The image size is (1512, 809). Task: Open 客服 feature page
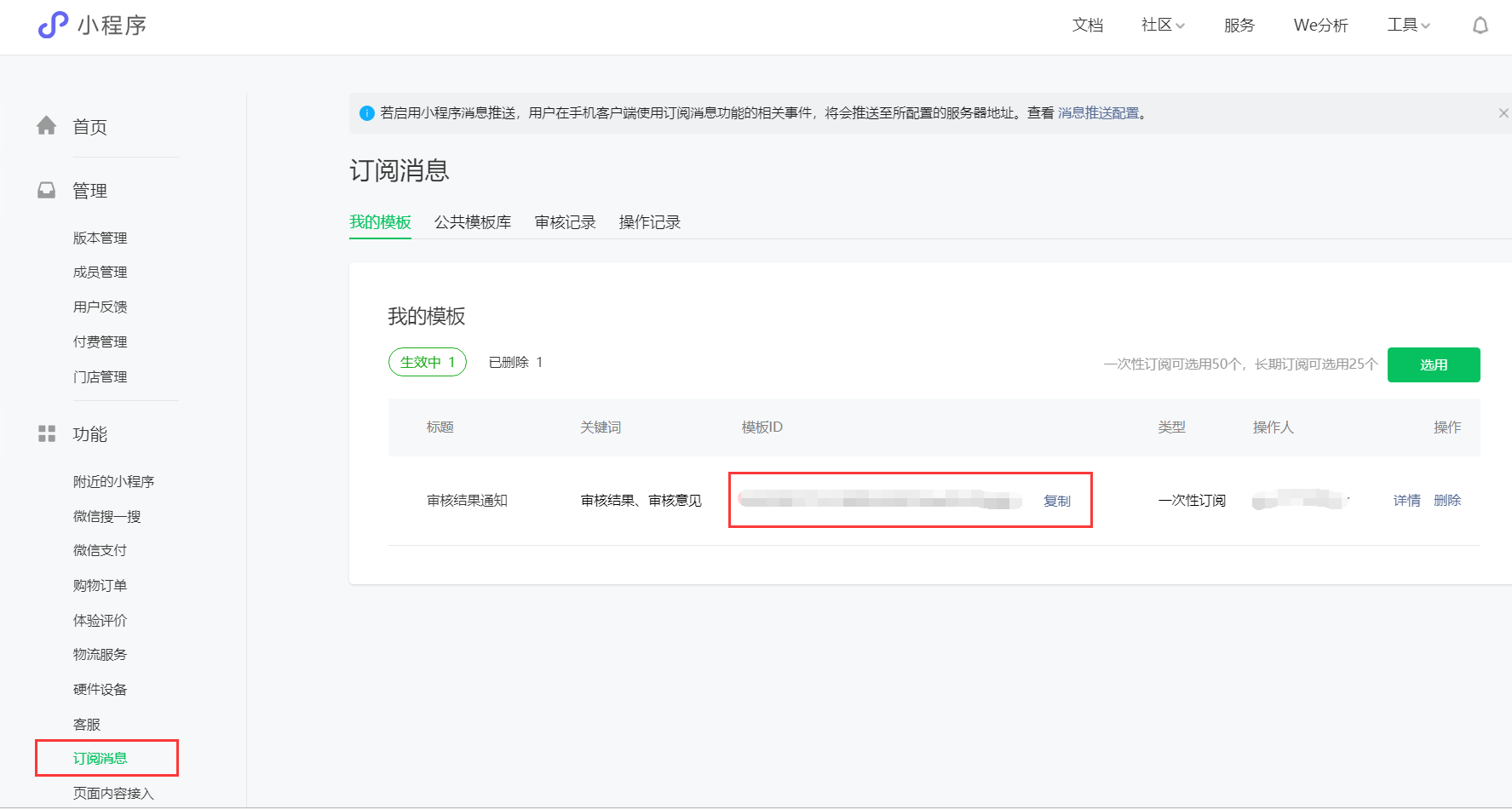[86, 723]
